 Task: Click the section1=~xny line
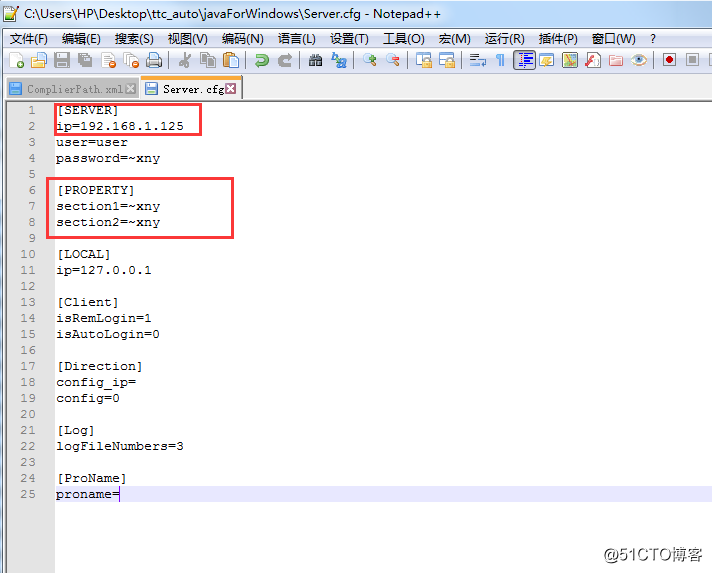point(108,206)
